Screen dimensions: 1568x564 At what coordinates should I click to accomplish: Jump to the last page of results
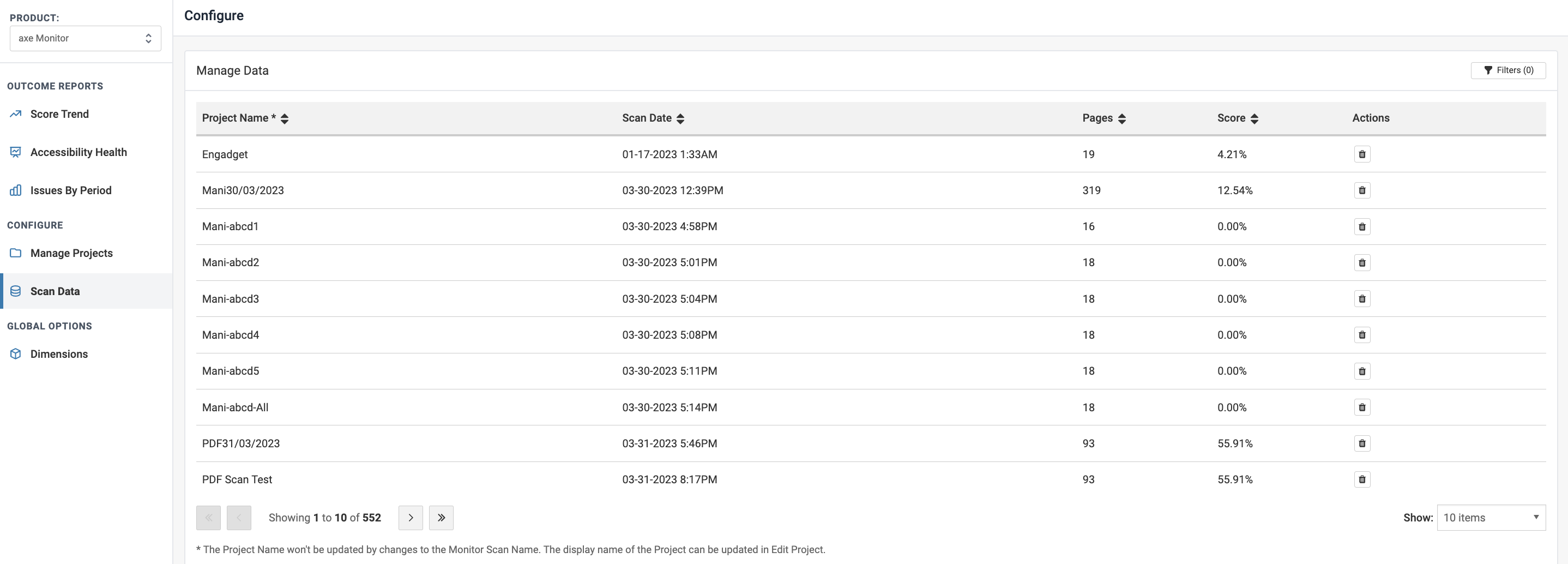pyautogui.click(x=441, y=518)
